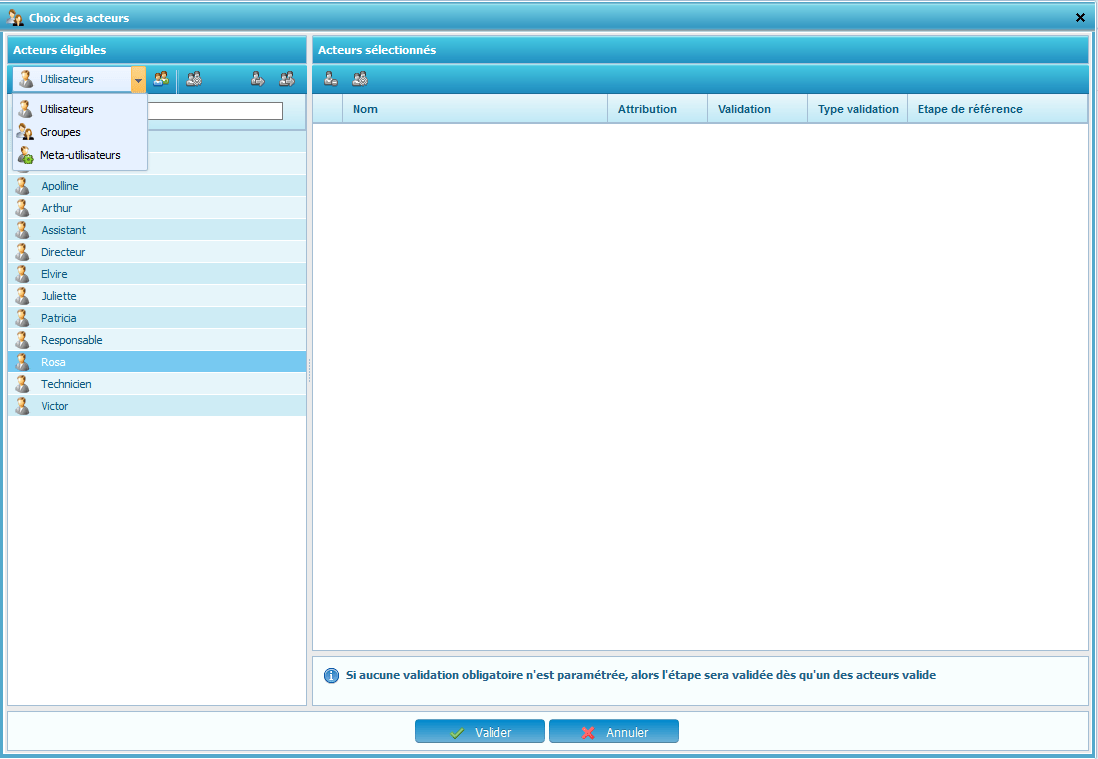Select Technicien in the eligible actors list
The width and height of the screenshot is (1098, 759).
pyautogui.click(x=64, y=384)
